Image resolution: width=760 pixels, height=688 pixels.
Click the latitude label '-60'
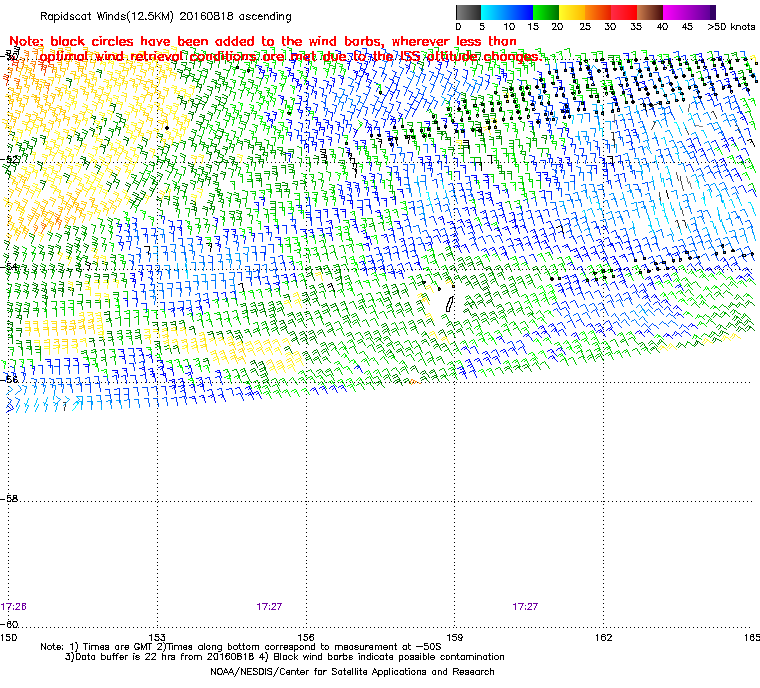[x=10, y=624]
